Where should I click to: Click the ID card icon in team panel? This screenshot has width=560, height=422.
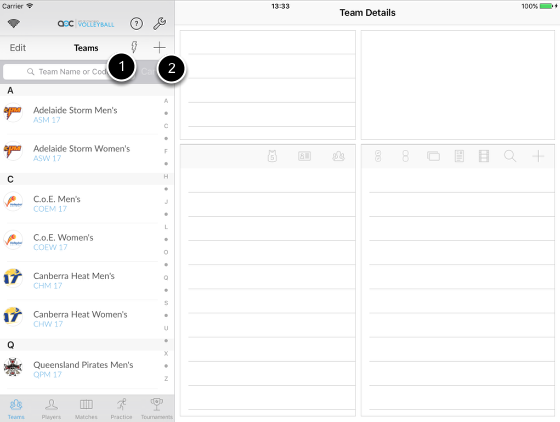click(304, 156)
